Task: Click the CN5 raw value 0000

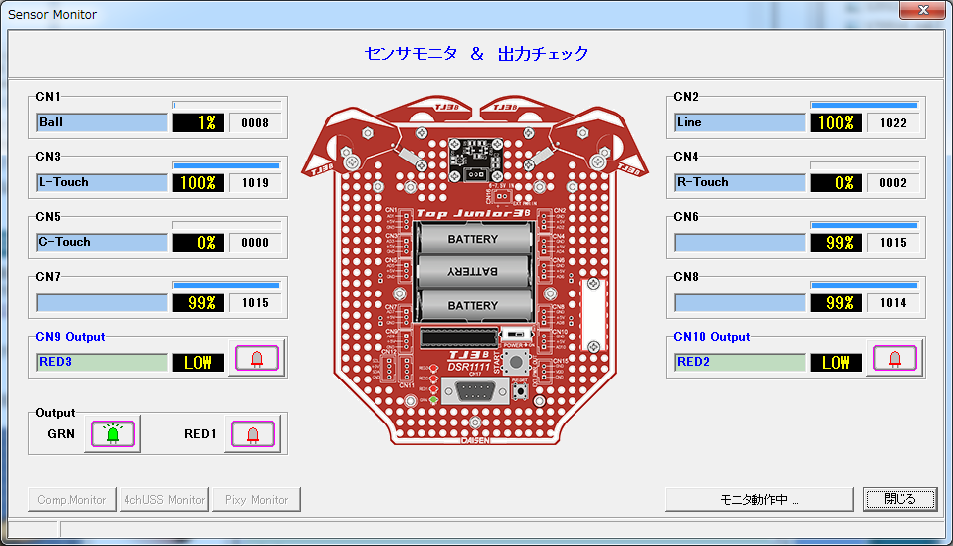Action: 255,243
